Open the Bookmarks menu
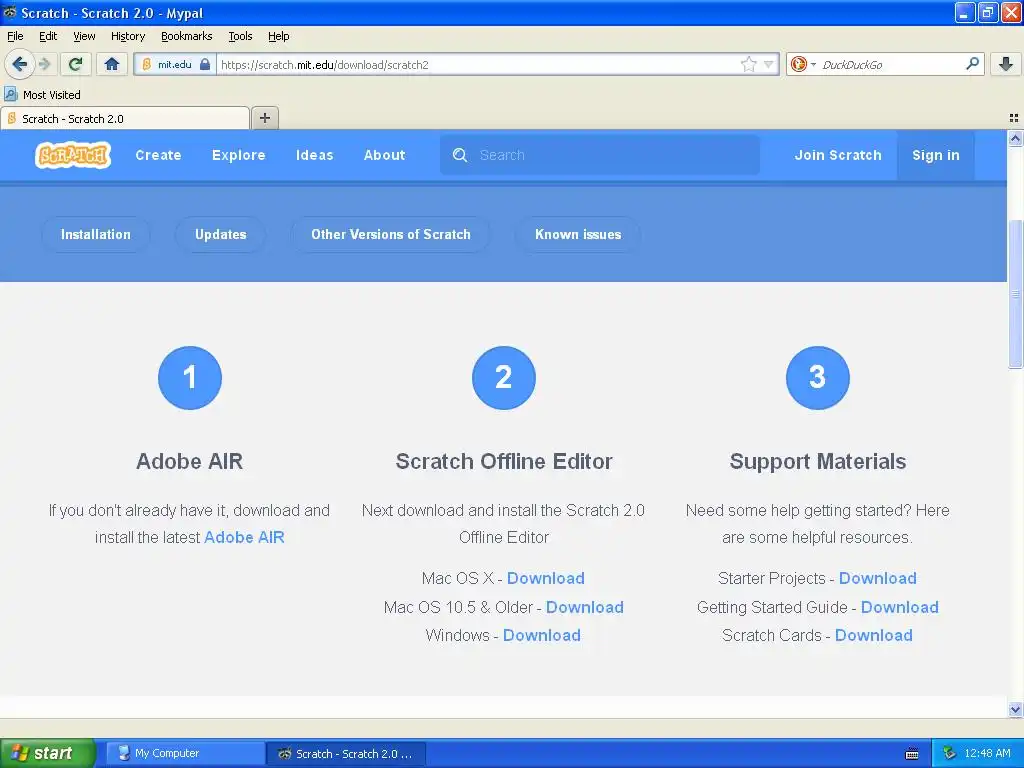Image resolution: width=1024 pixels, height=768 pixels. click(187, 36)
